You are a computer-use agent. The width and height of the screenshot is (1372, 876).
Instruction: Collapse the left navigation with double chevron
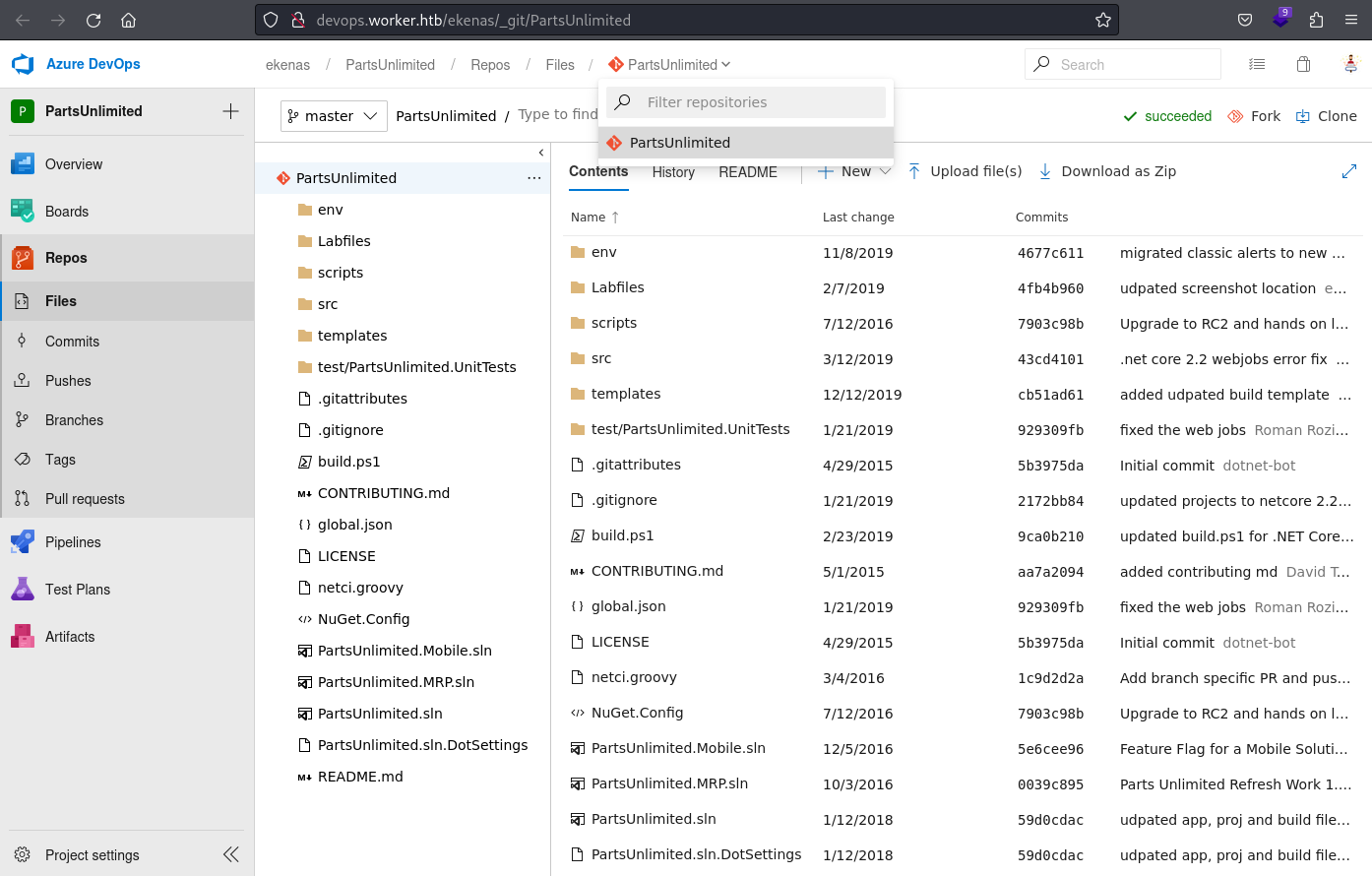tap(231, 854)
